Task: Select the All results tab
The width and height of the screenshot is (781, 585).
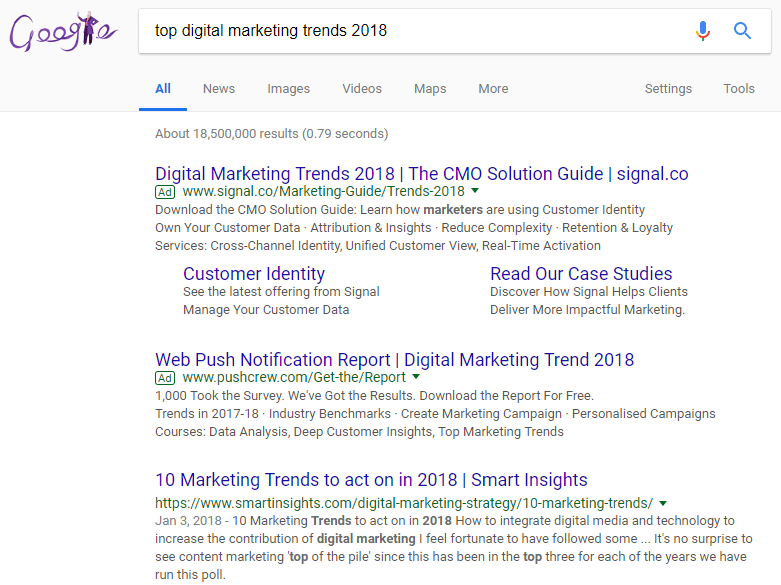Action: coord(163,89)
